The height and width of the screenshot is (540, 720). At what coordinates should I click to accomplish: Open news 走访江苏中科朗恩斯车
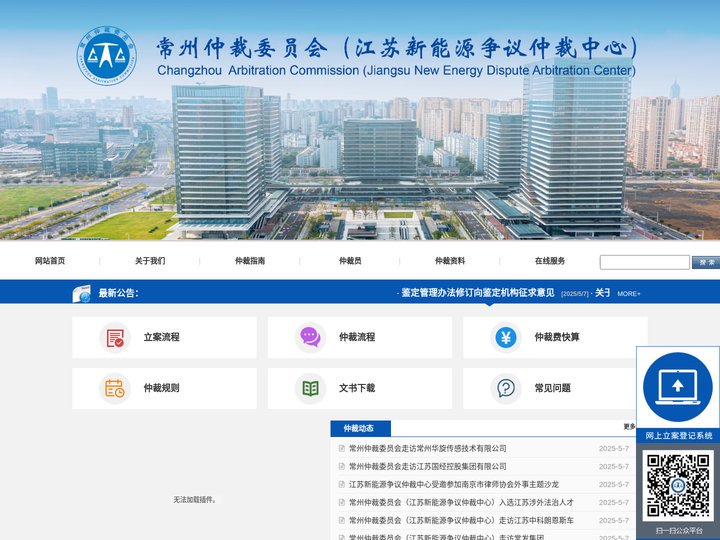coord(461,520)
